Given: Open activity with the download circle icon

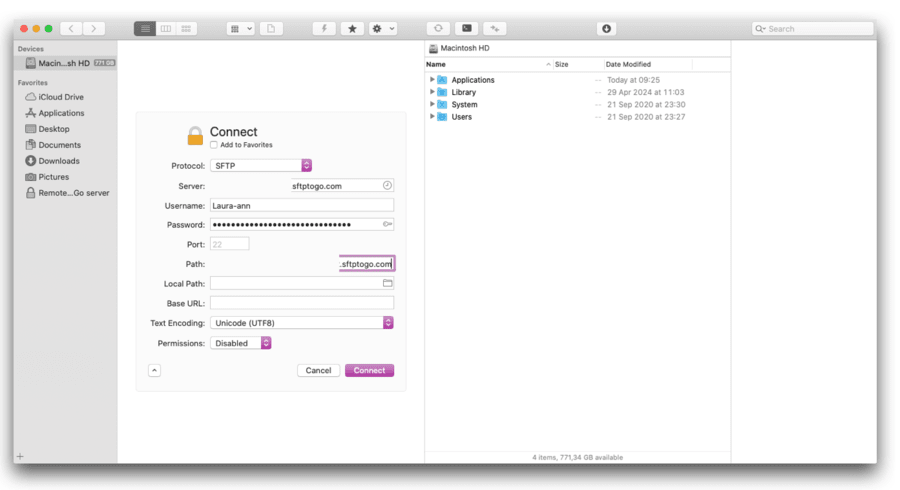Looking at the screenshot, I should [x=606, y=28].
